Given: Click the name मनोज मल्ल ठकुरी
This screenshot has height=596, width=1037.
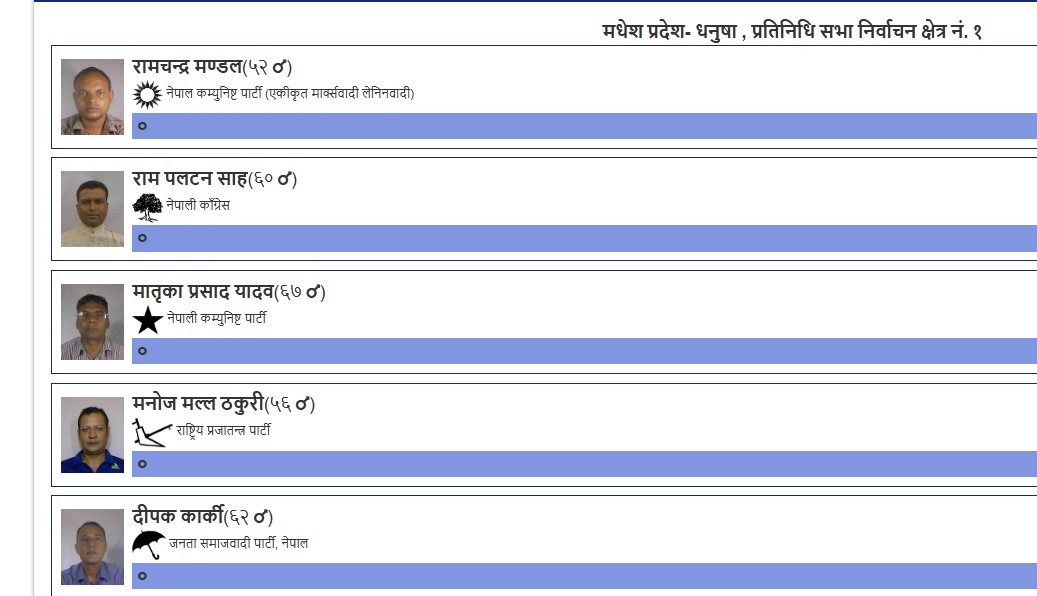Looking at the screenshot, I should 205,405.
